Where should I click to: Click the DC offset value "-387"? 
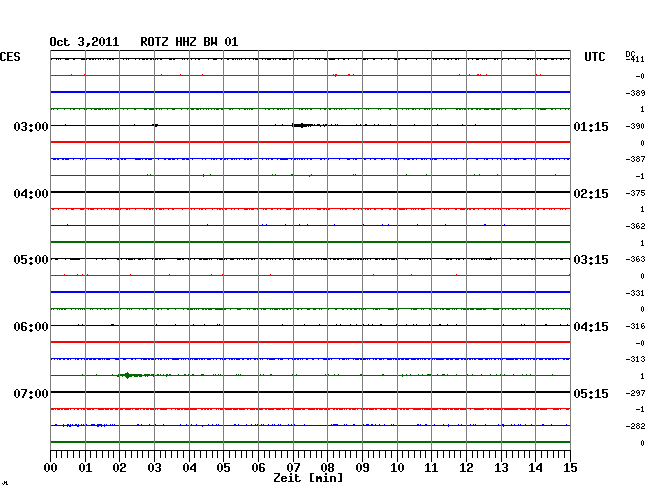click(635, 159)
